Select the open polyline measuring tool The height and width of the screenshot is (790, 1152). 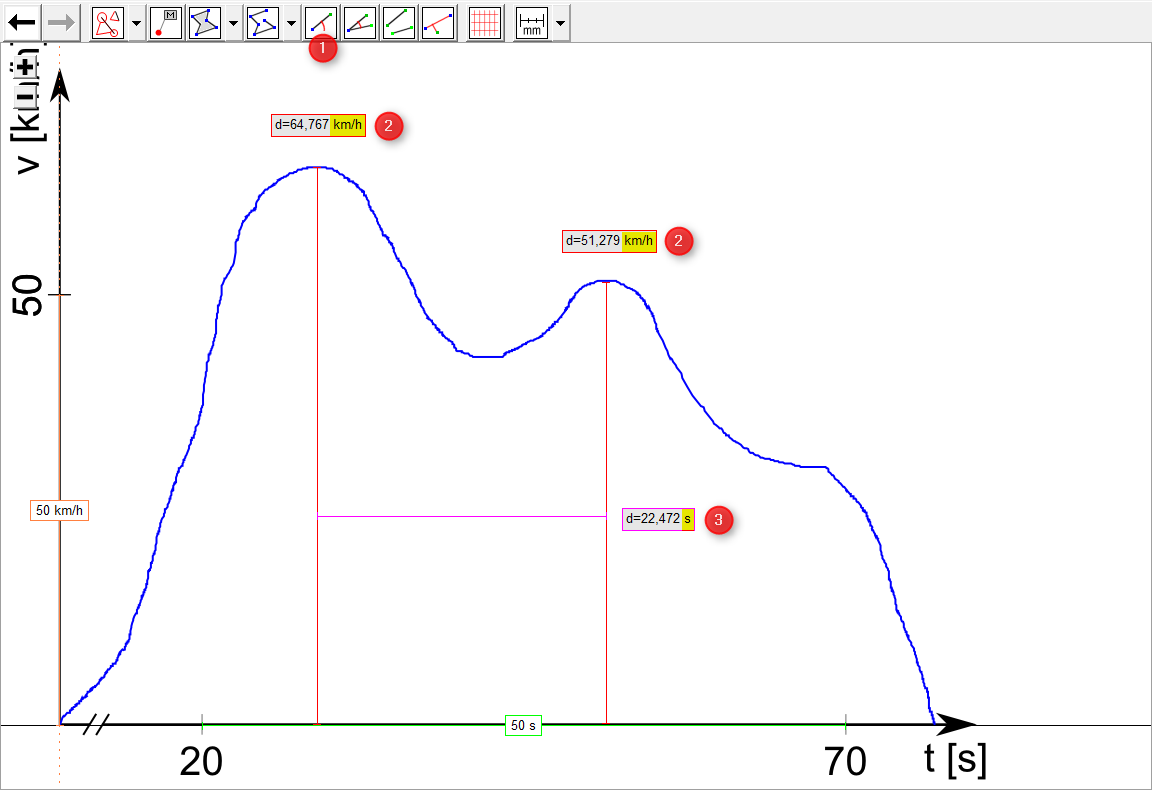[263, 23]
